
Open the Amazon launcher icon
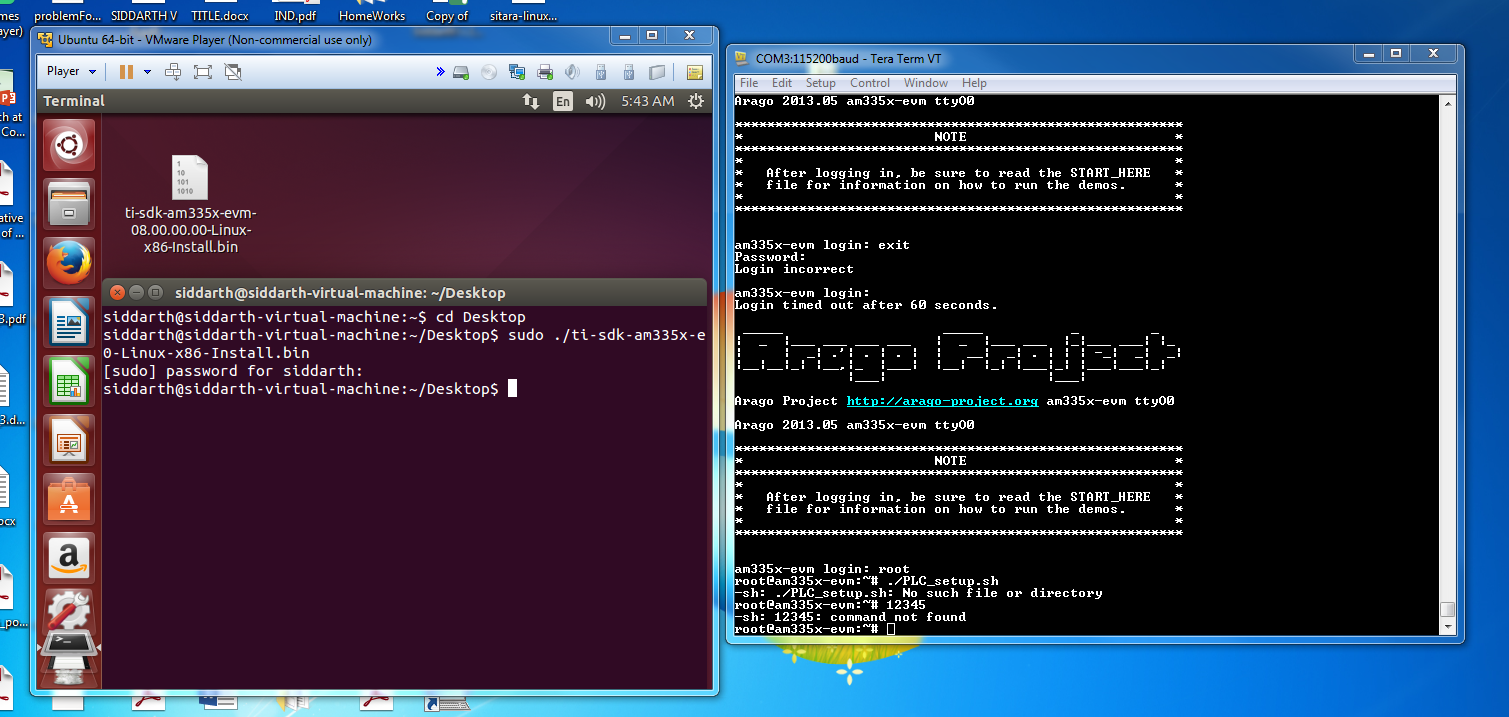click(69, 558)
